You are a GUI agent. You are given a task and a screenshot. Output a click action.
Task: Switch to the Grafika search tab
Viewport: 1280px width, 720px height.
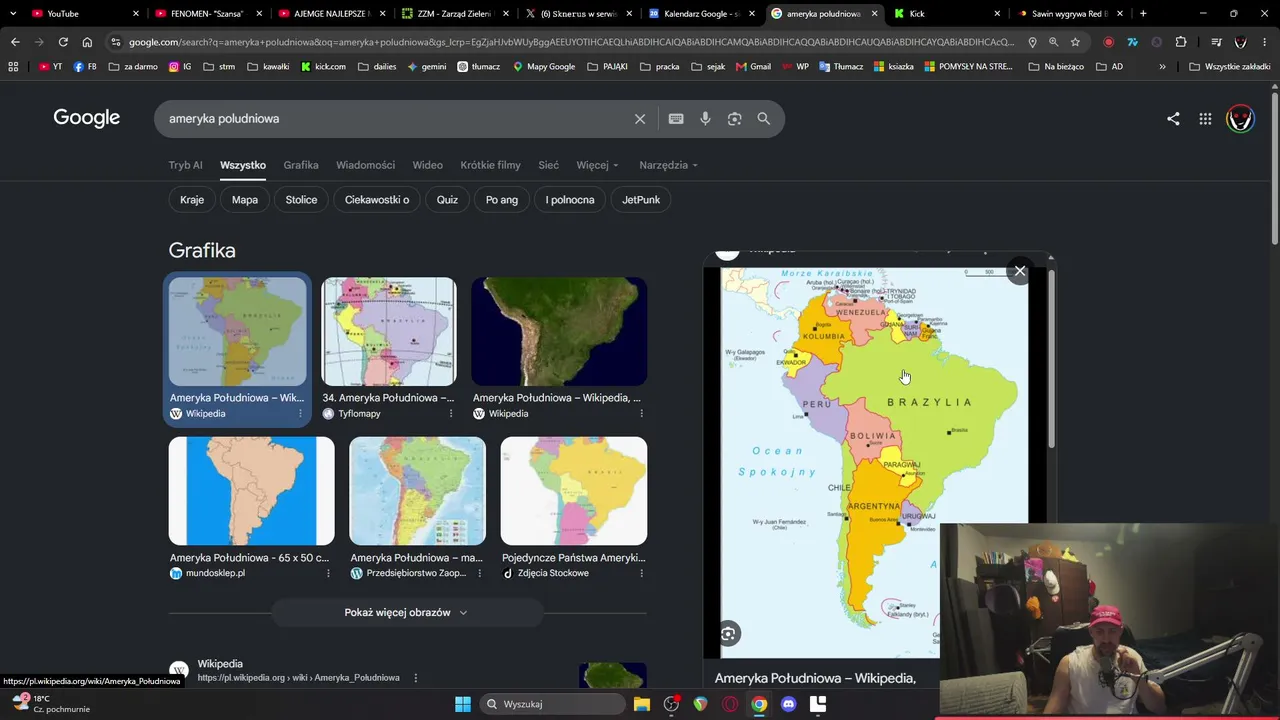coord(301,165)
